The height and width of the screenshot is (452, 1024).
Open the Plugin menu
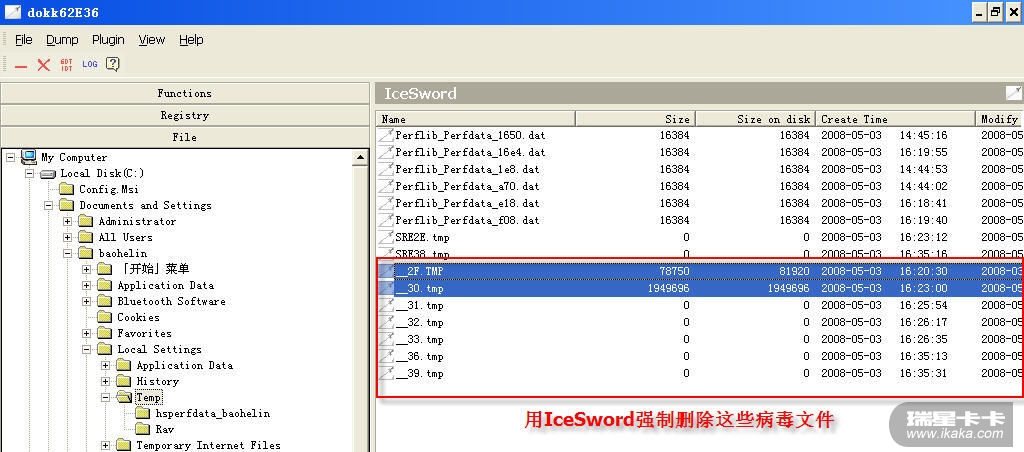tap(108, 40)
